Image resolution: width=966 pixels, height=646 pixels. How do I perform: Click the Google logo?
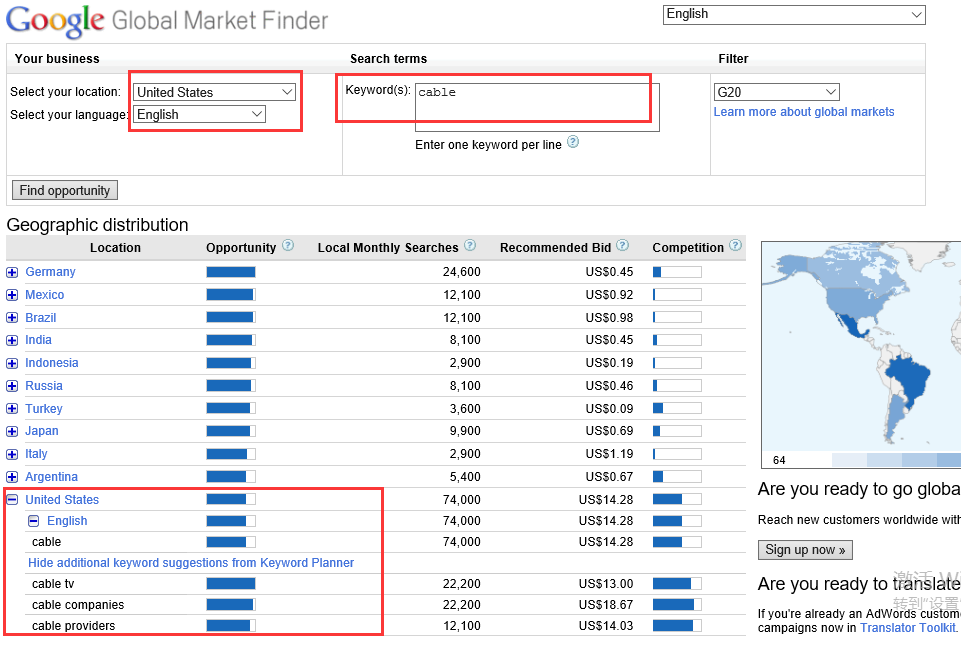(x=55, y=21)
